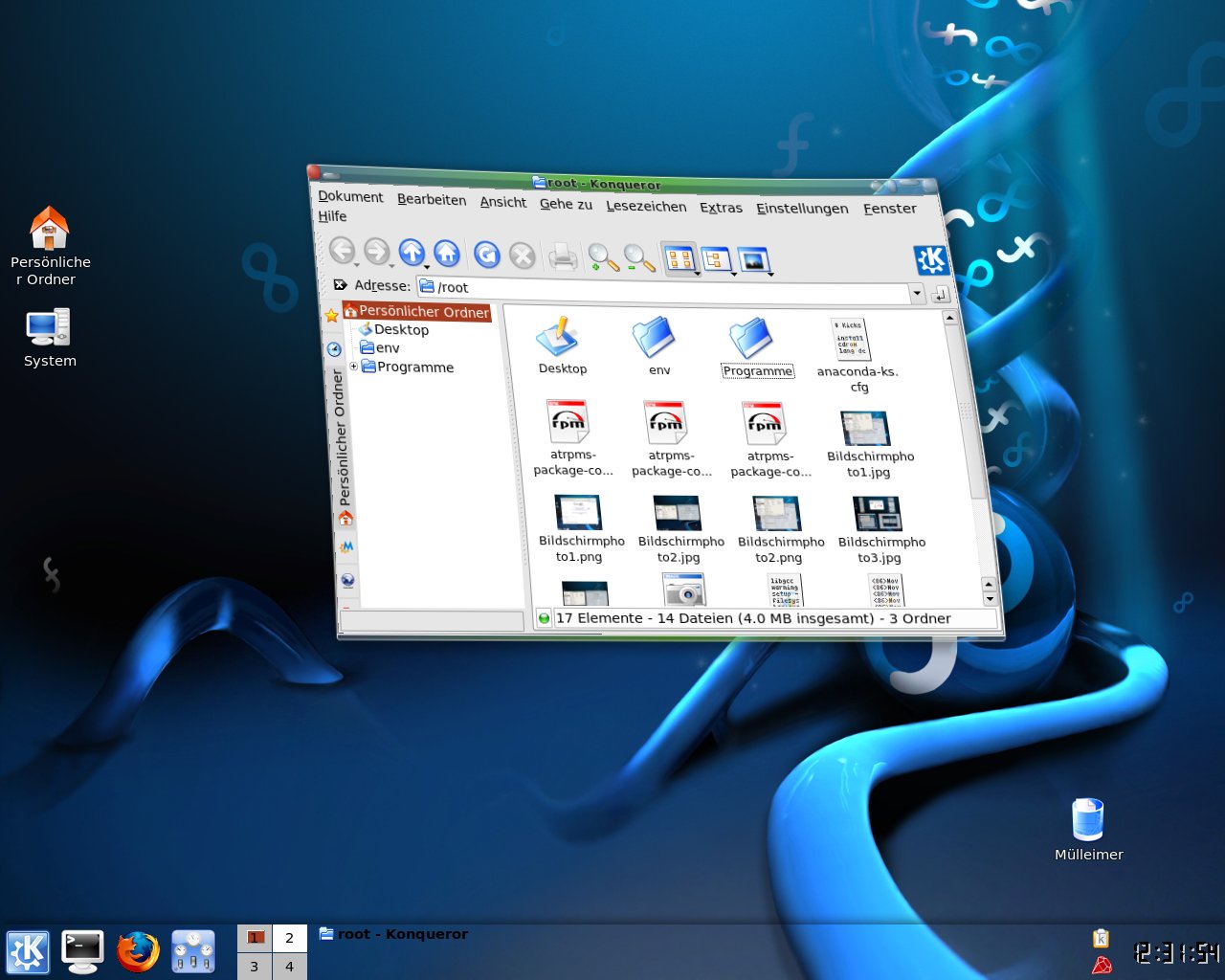
Task: Launch Firefox from the panel
Action: pyautogui.click(x=138, y=952)
